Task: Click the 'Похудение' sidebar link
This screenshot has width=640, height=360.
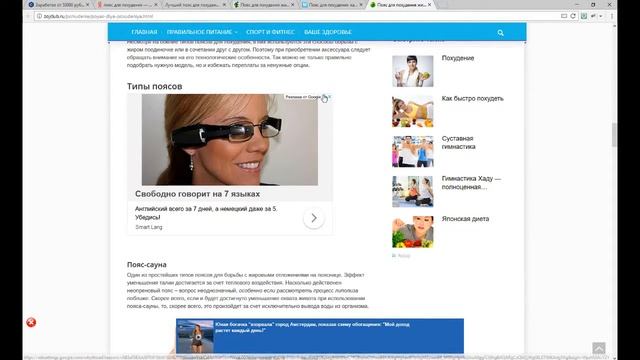Action: point(458,58)
